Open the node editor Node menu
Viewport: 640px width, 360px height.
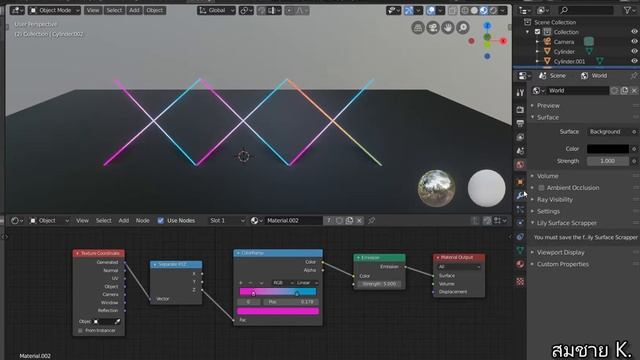point(142,221)
